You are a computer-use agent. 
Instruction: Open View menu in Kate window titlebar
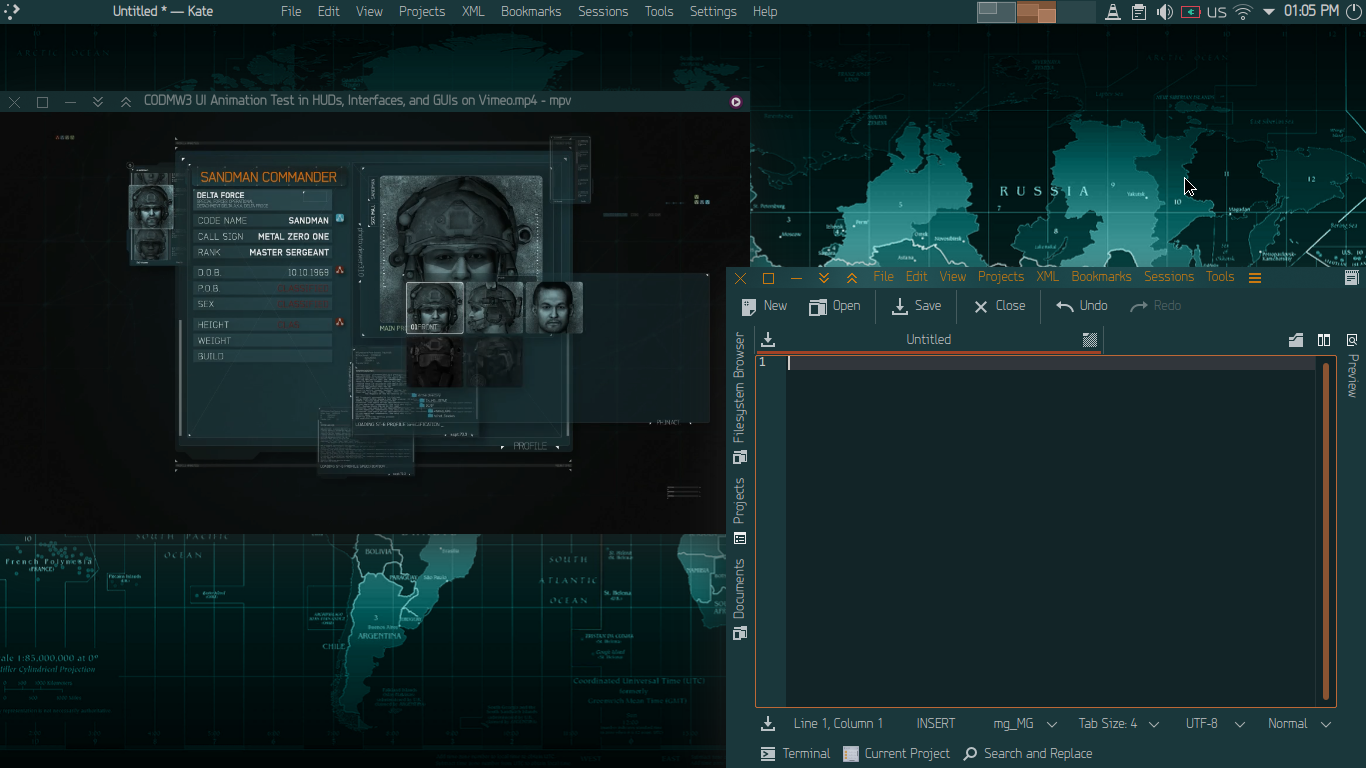coord(953,277)
